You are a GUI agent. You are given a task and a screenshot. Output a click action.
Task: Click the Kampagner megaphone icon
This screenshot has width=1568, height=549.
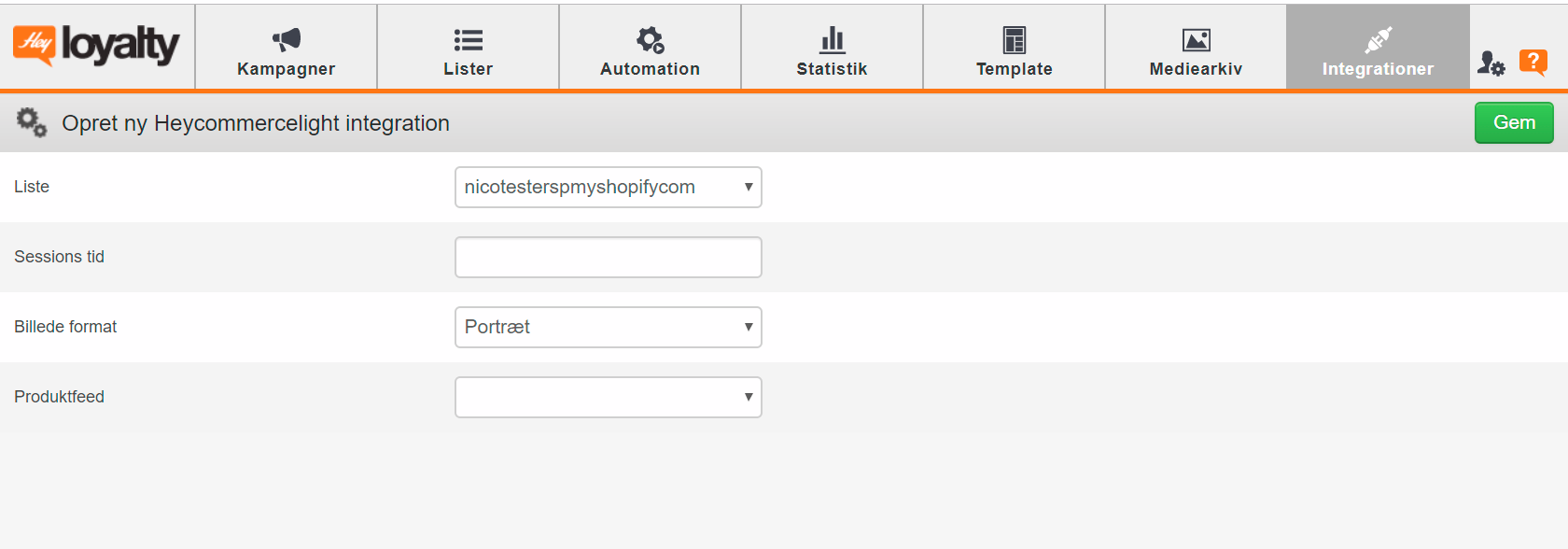point(287,39)
